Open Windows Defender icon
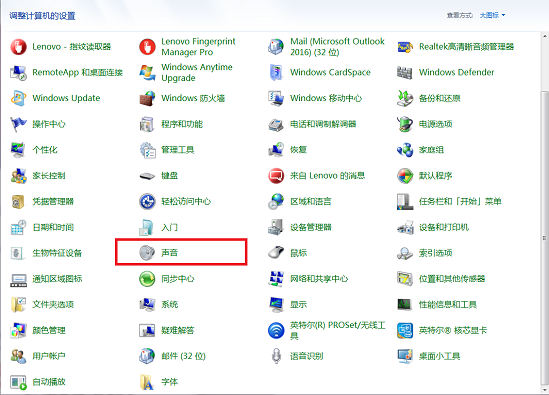This screenshot has width=549, height=395. (x=405, y=72)
